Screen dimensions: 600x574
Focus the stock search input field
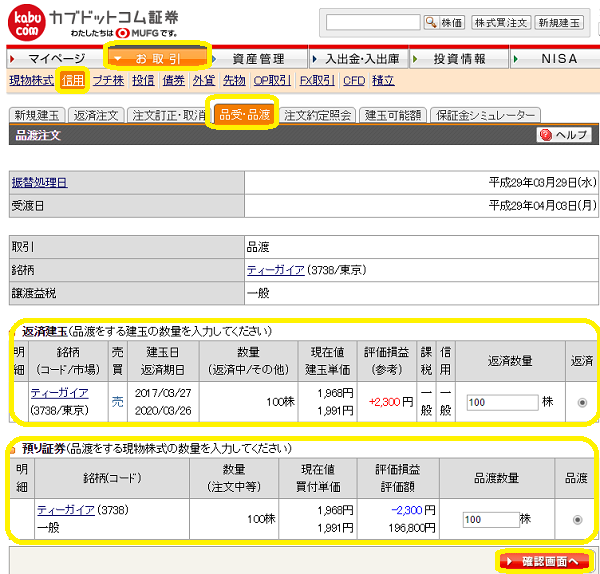[373, 23]
